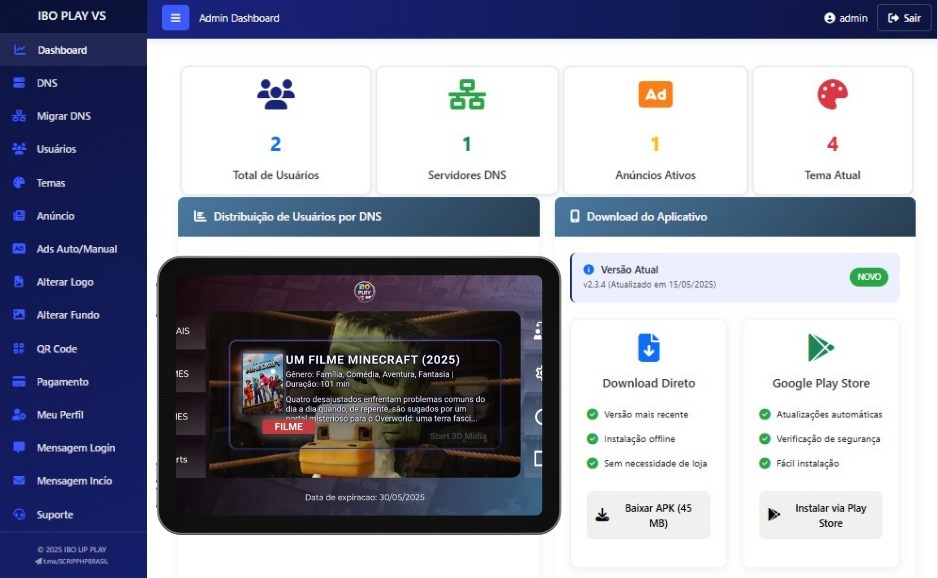Click the Mensagem Login chat icon
Viewport: 938px width, 578px height.
(x=19, y=448)
